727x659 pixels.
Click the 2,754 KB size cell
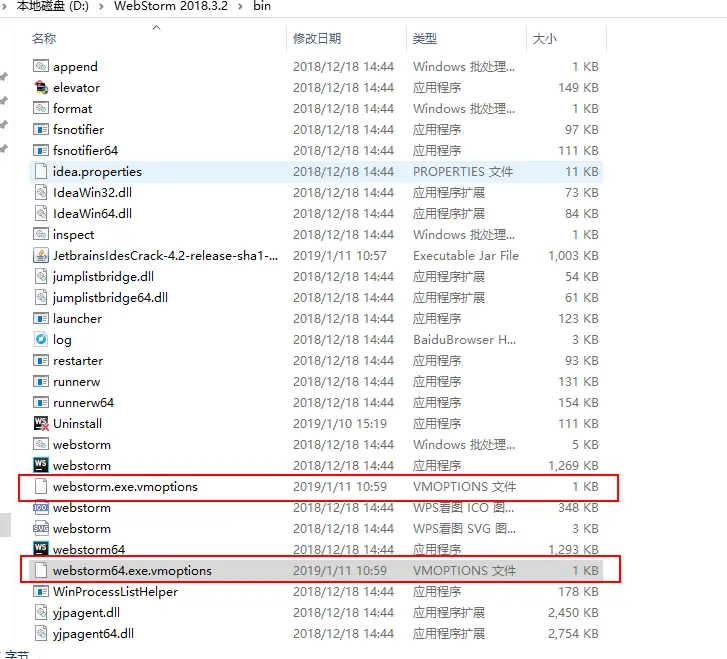(573, 633)
